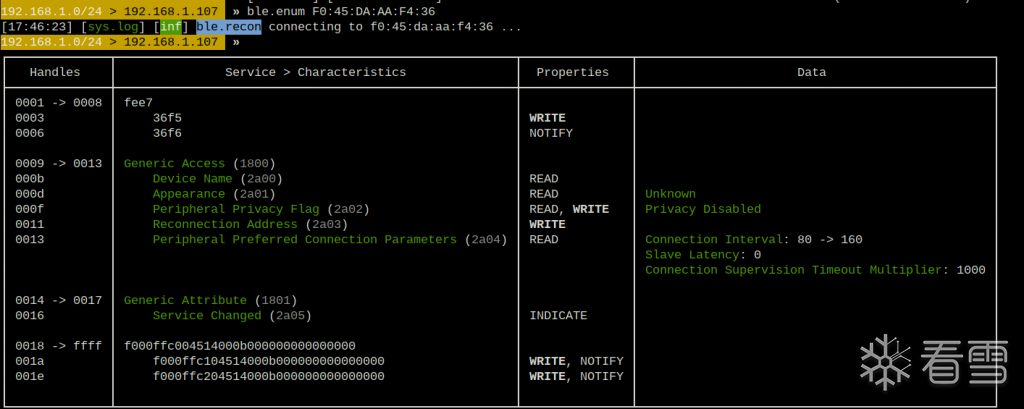Click the highlighted ble.recon tag
This screenshot has height=409, width=1024.
pos(228,27)
